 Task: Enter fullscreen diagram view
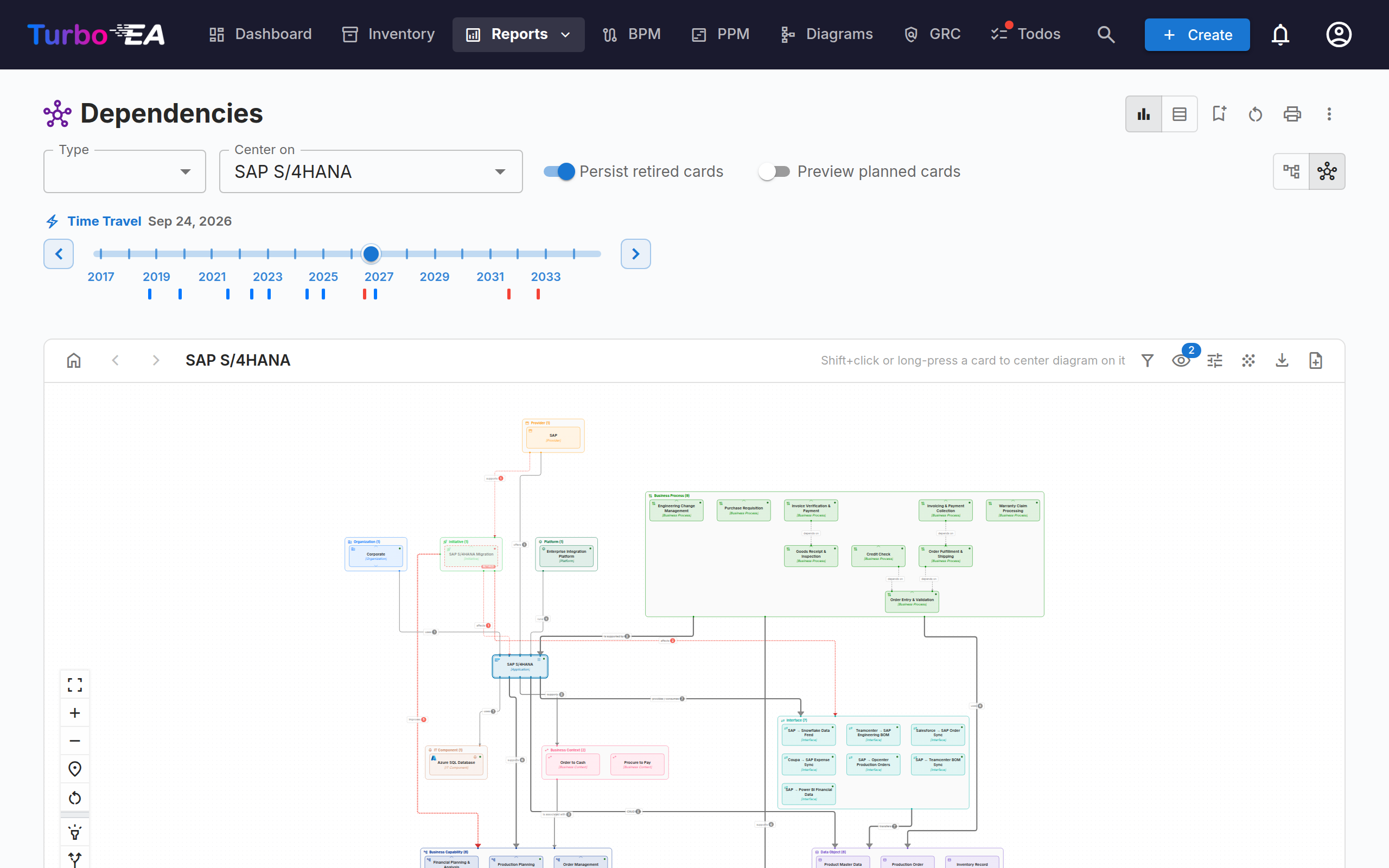[x=75, y=684]
